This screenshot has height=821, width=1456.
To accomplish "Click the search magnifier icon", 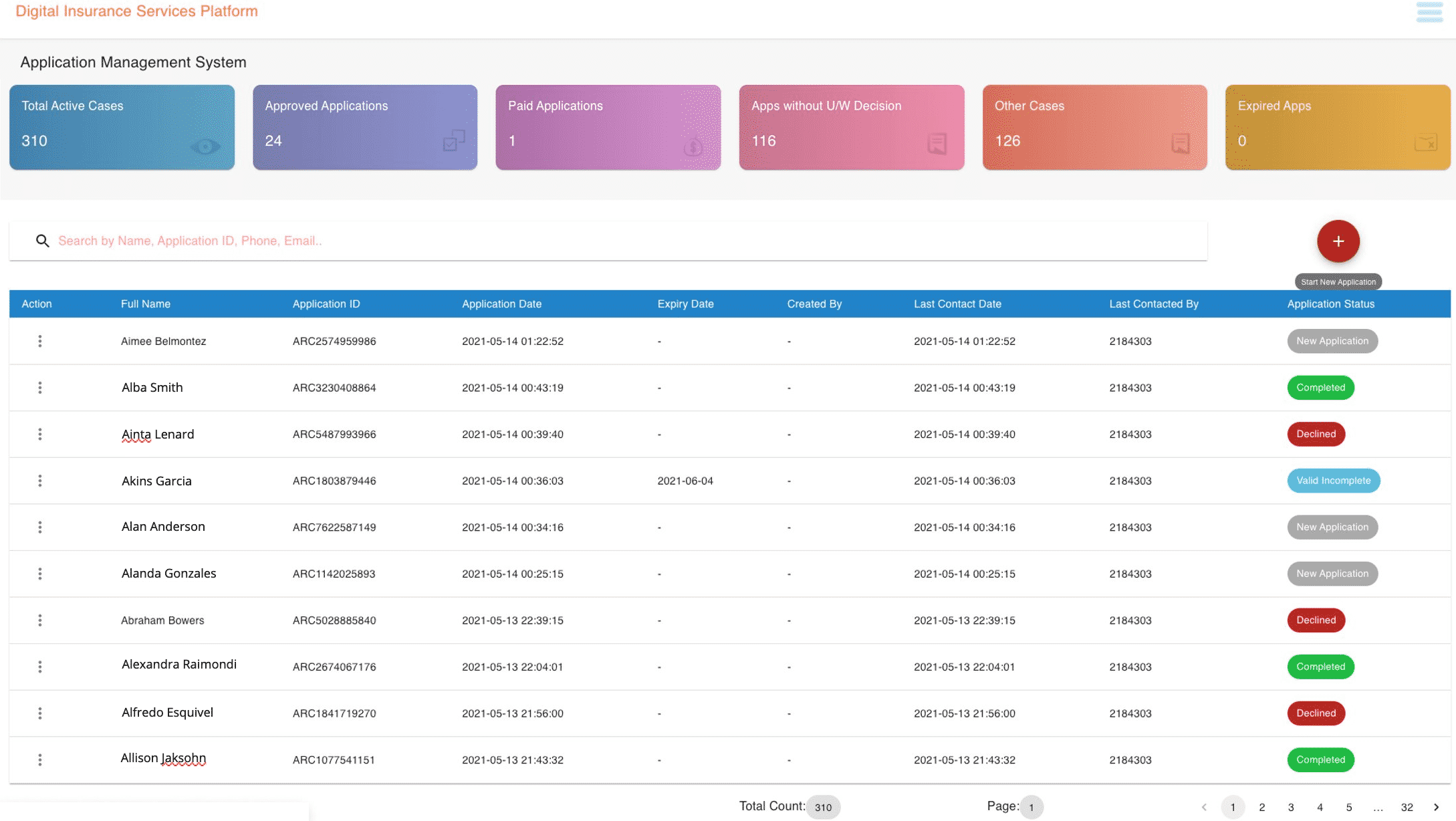I will [x=42, y=241].
